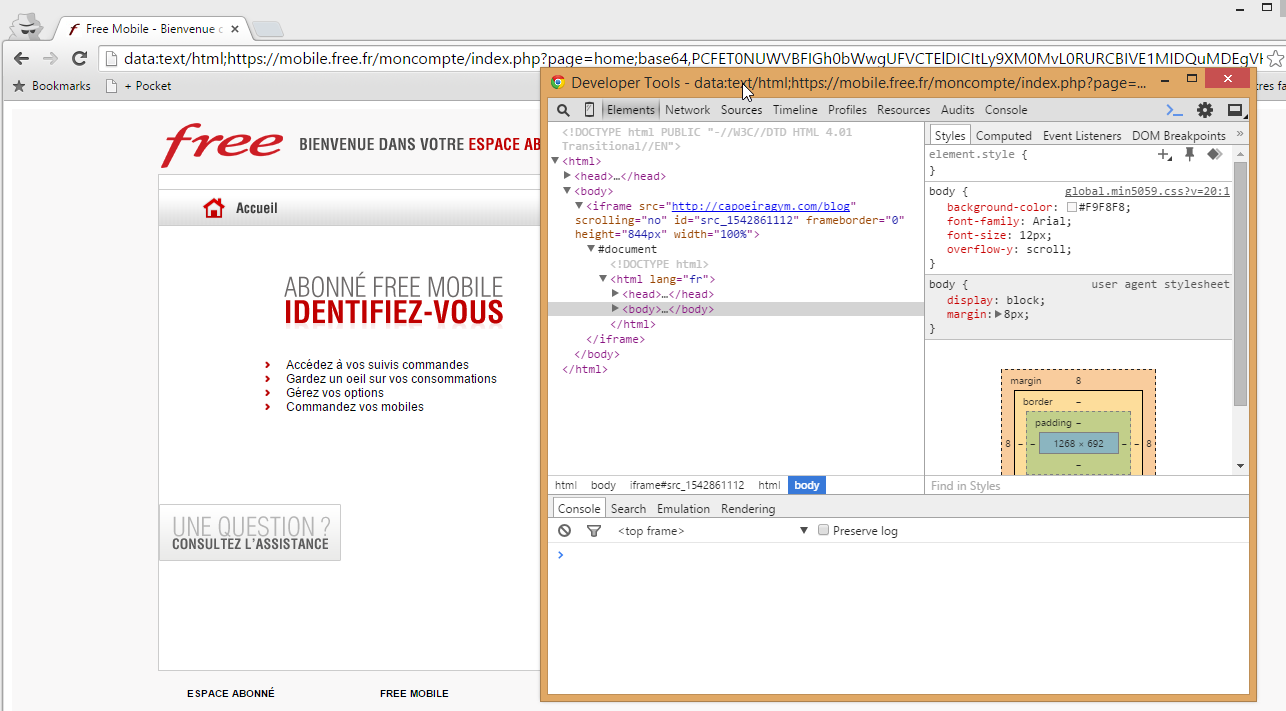Toggle the device mode phone icon
1286x711 pixels.
(589, 110)
